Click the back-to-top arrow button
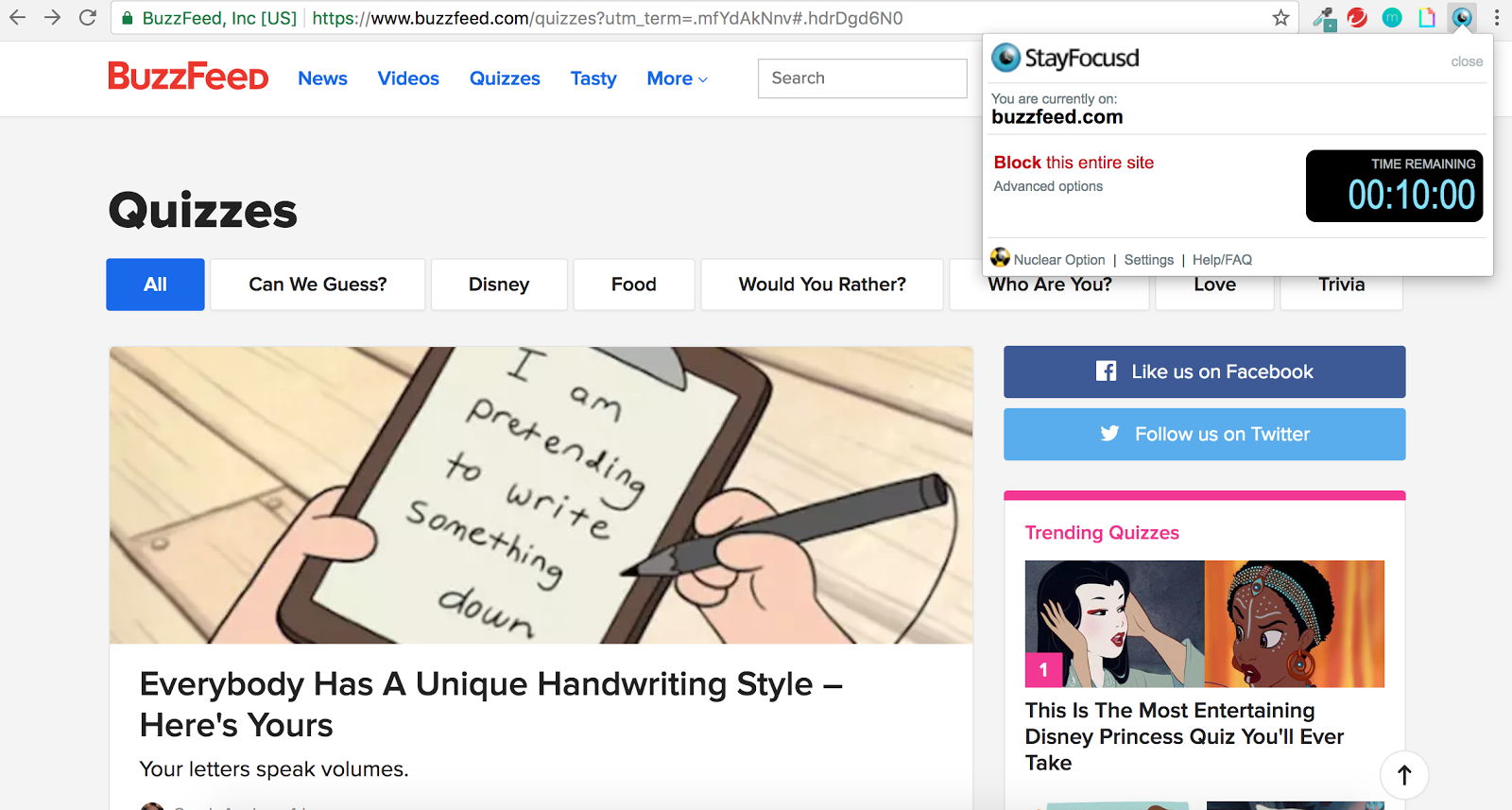 click(1404, 775)
